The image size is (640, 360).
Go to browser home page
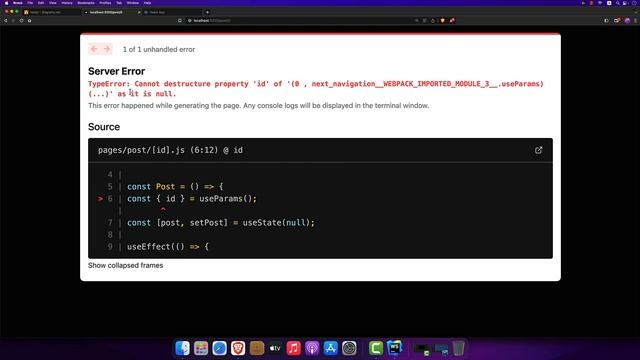click(x=29, y=20)
